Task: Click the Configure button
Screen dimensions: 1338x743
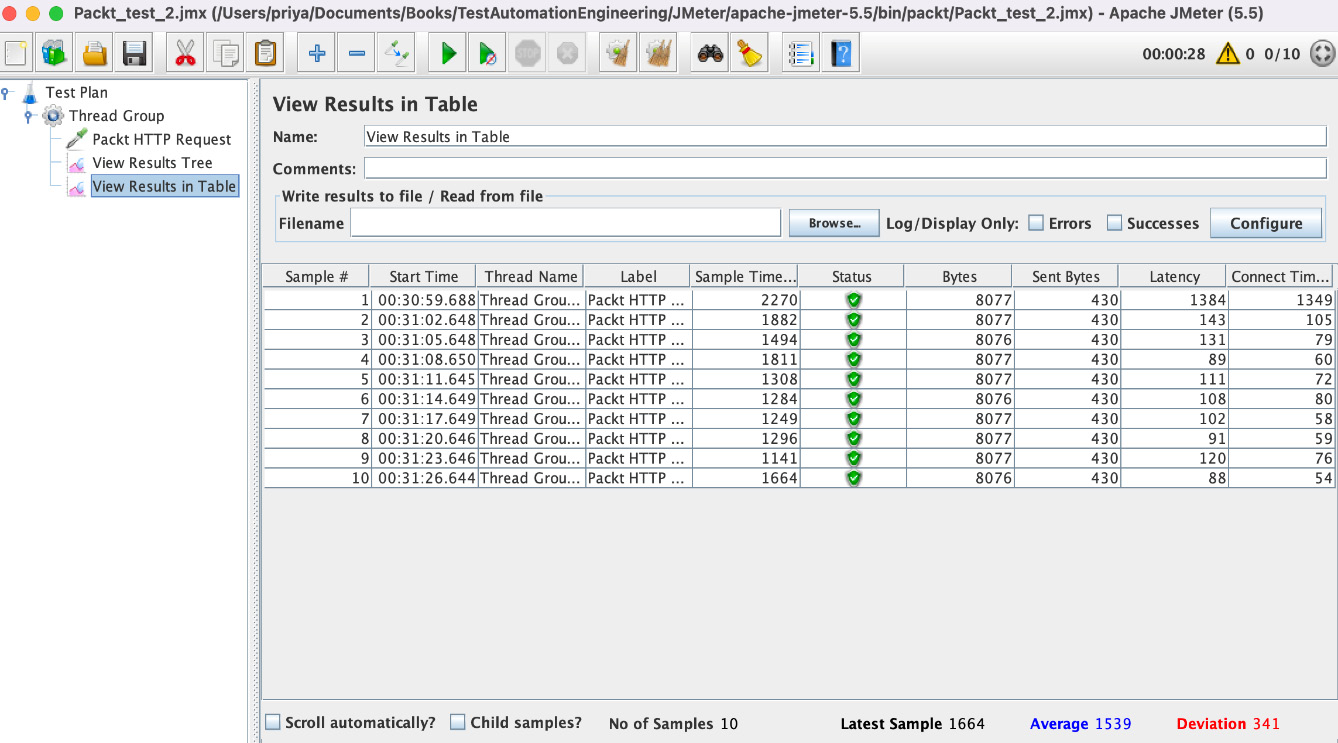Action: pos(1266,223)
